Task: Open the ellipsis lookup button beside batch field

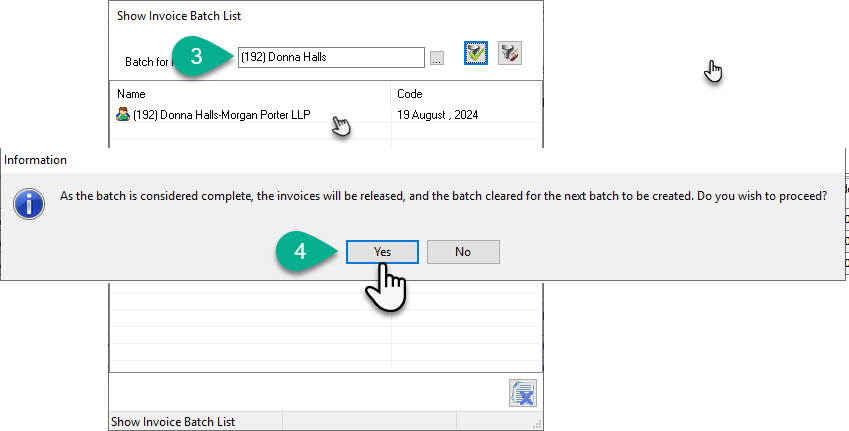Action: [437, 58]
